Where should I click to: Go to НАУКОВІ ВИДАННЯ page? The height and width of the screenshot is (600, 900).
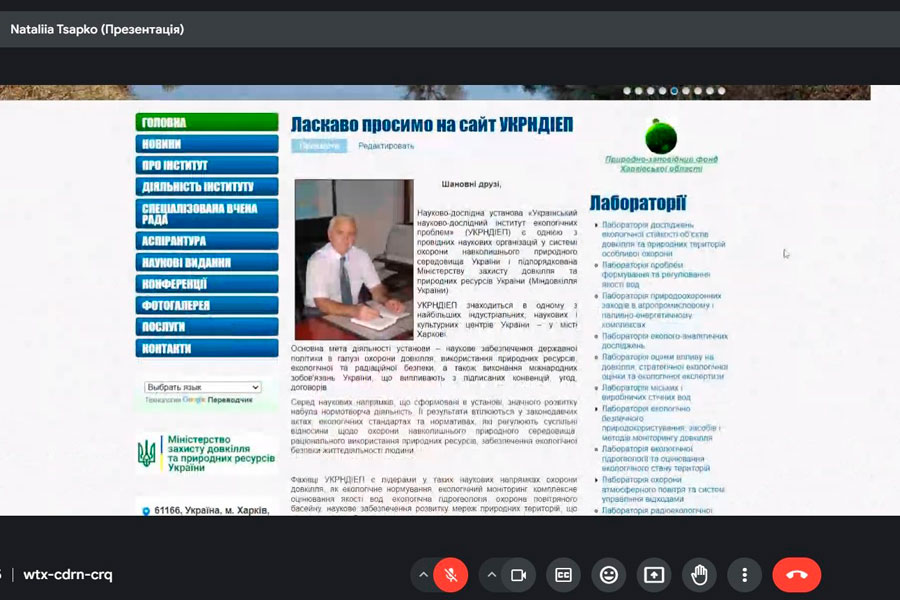(207, 262)
